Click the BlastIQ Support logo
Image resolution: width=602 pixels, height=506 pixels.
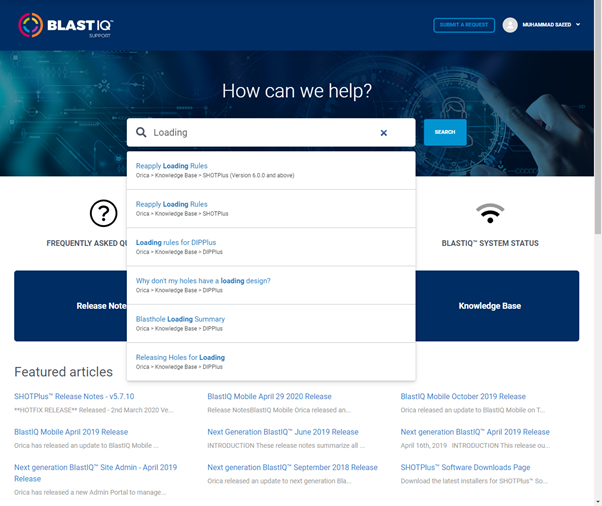point(66,25)
